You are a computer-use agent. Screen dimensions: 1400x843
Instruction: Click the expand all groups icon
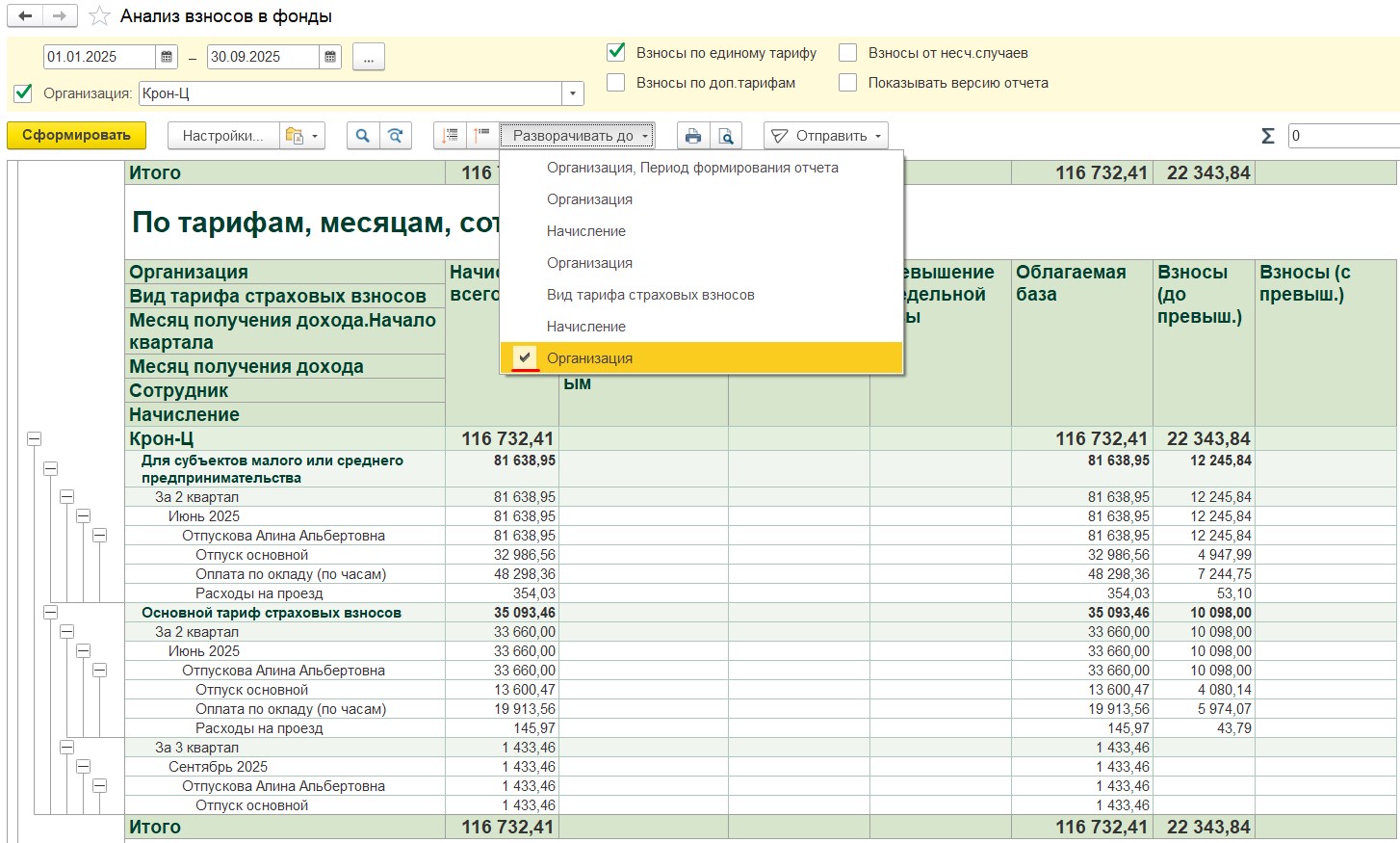[450, 136]
